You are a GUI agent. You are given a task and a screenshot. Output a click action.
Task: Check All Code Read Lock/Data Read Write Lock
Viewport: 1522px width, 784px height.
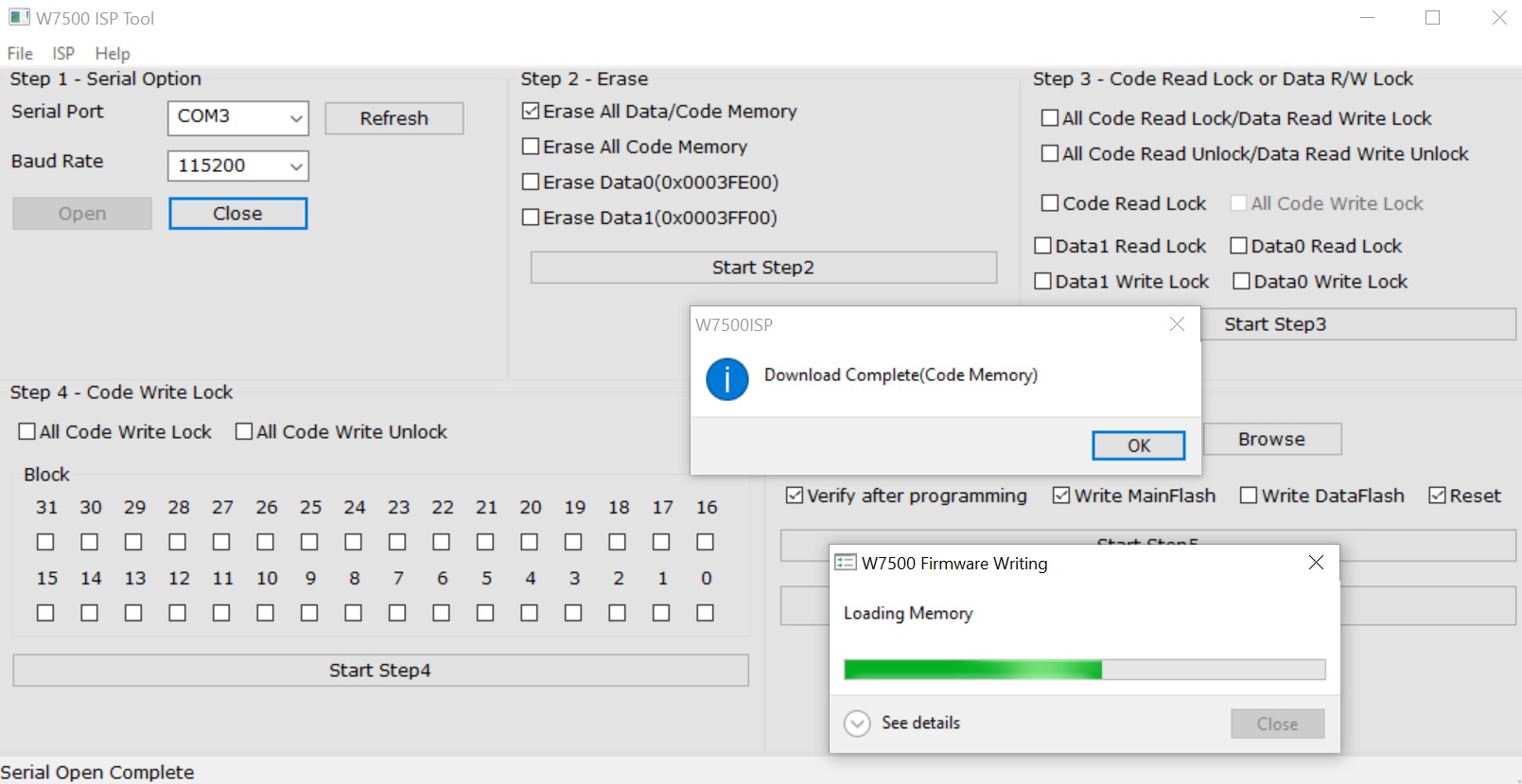[1050, 118]
